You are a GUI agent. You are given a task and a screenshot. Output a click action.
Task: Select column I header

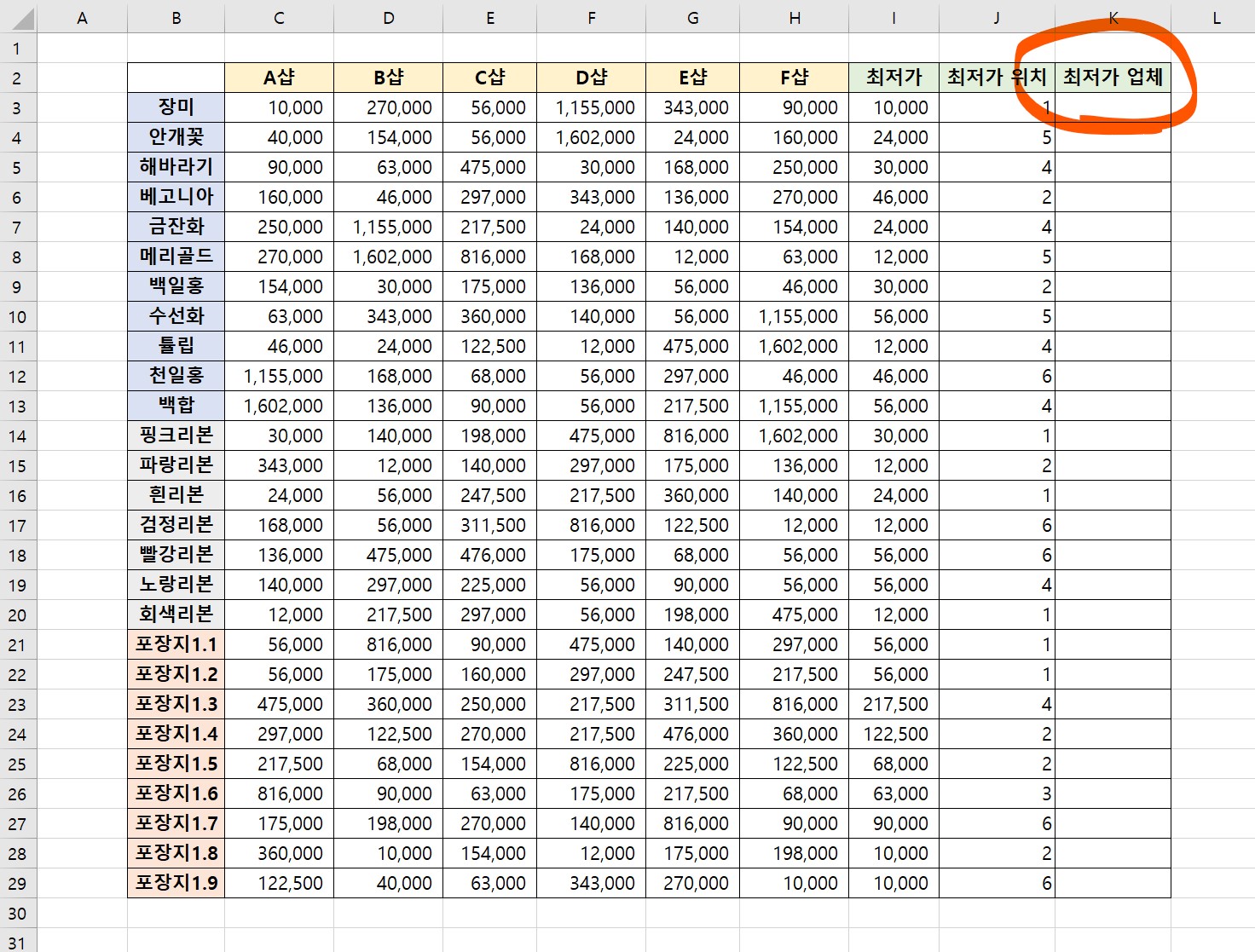point(894,17)
